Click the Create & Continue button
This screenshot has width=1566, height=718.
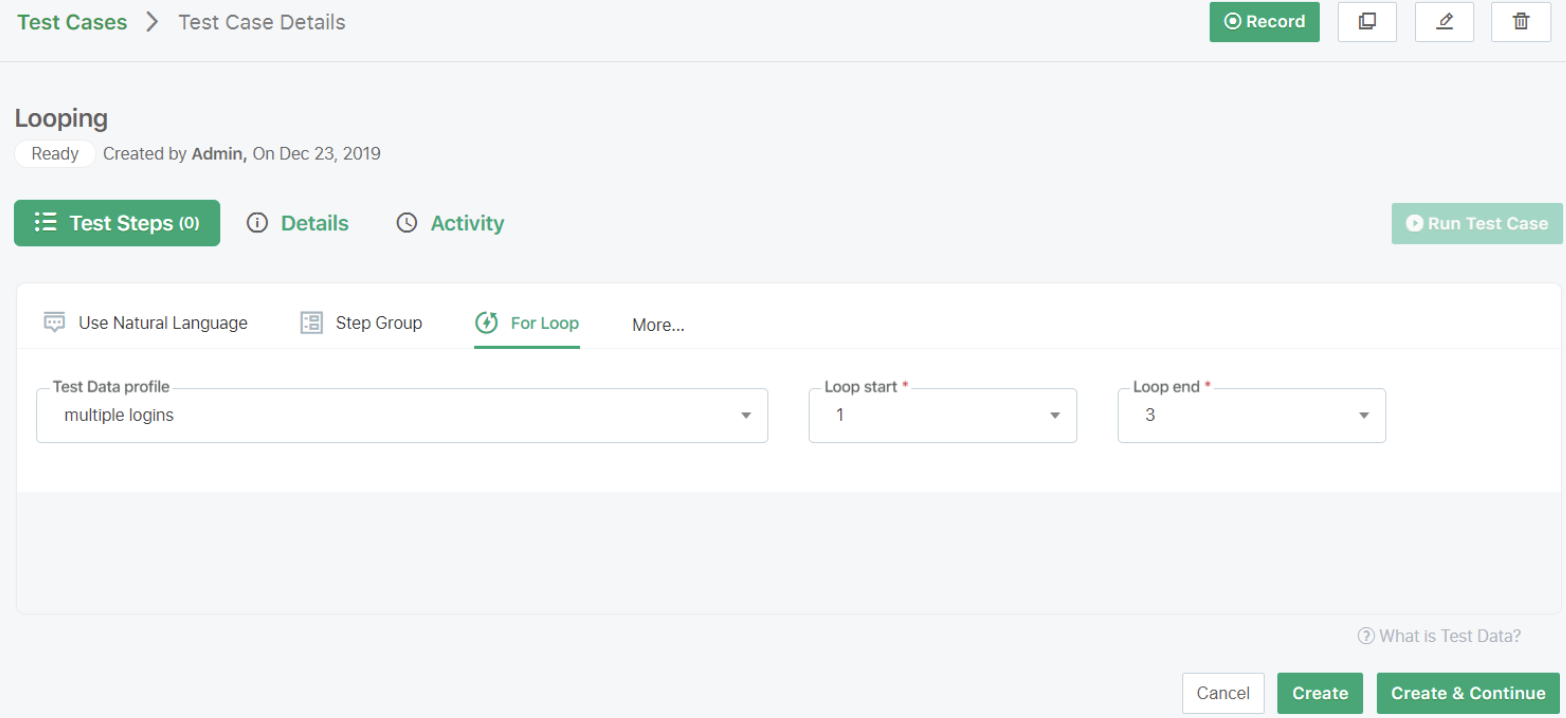point(1467,693)
